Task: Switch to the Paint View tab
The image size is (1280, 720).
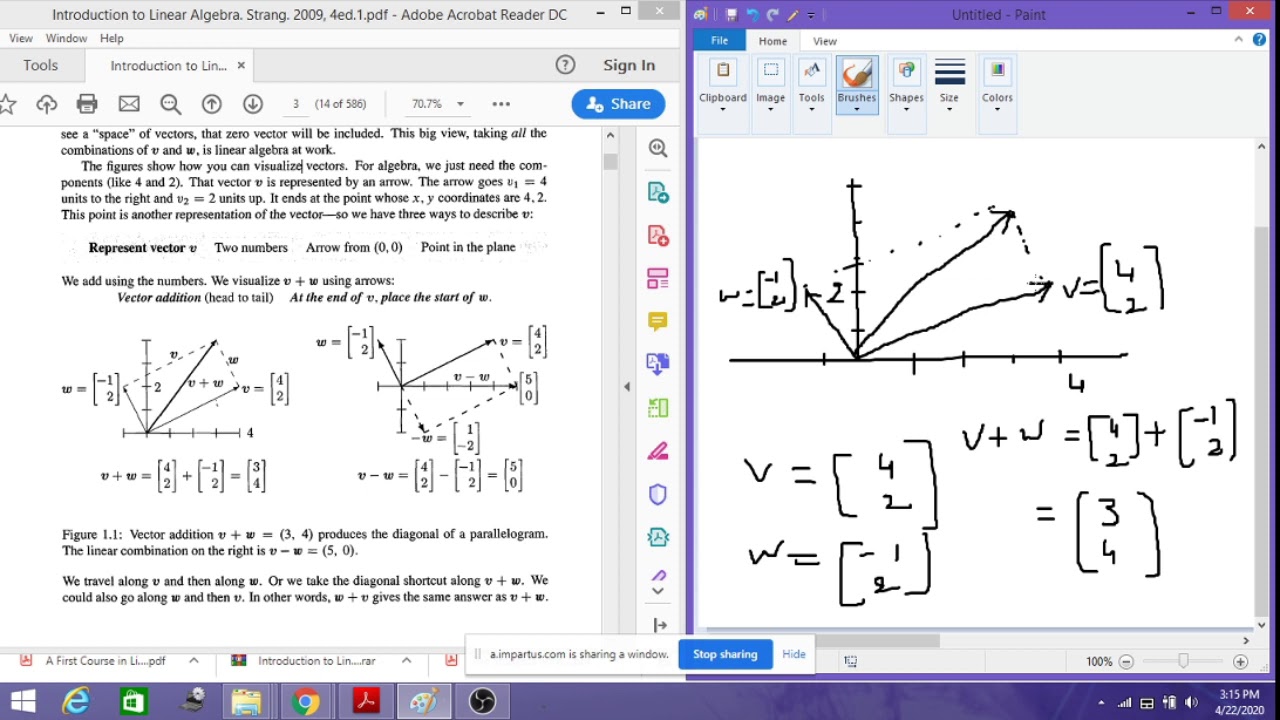Action: pos(825,41)
